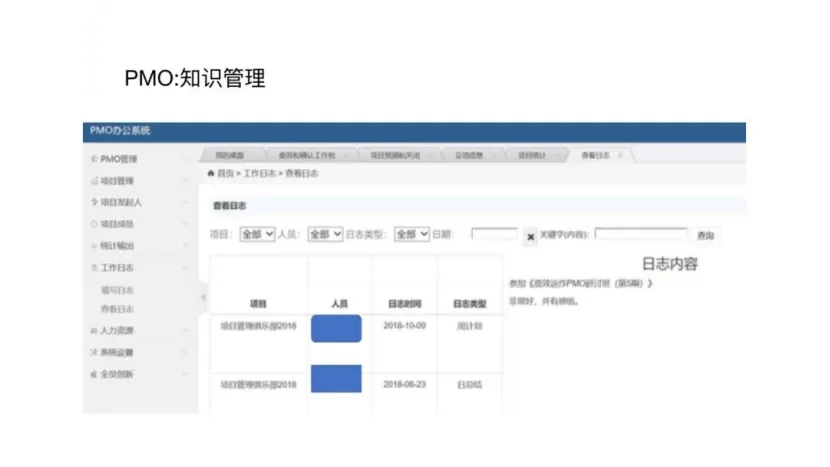Clear the date field with X icon
Image resolution: width=830 pixels, height=467 pixels.
point(530,237)
